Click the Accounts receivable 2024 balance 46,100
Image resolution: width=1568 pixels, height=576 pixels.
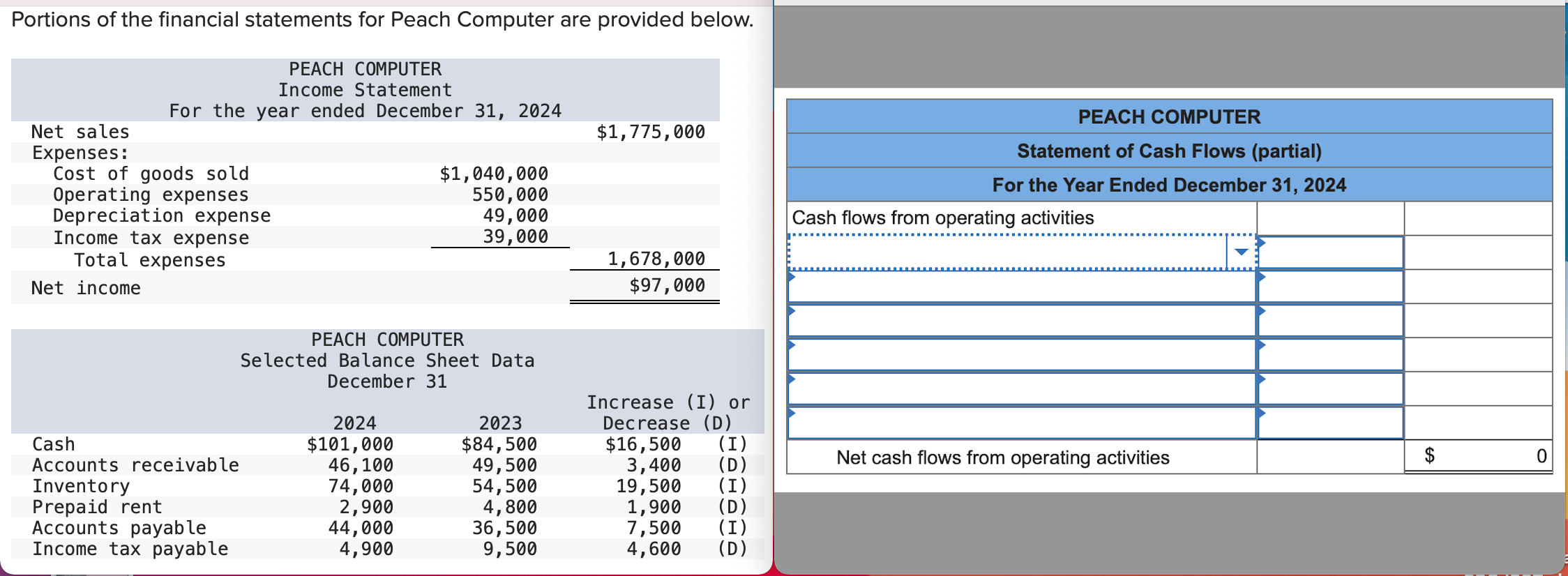361,465
